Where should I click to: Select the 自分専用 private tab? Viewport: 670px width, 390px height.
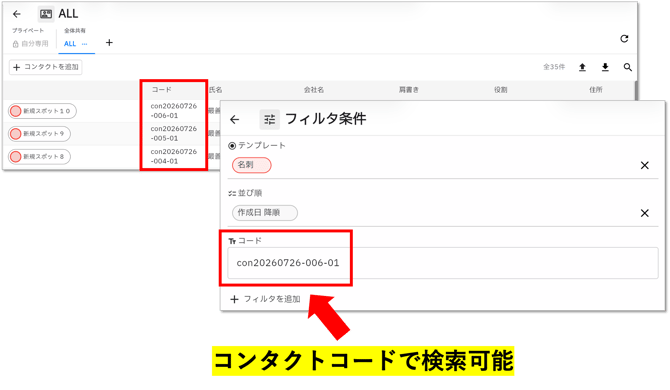tap(30, 44)
